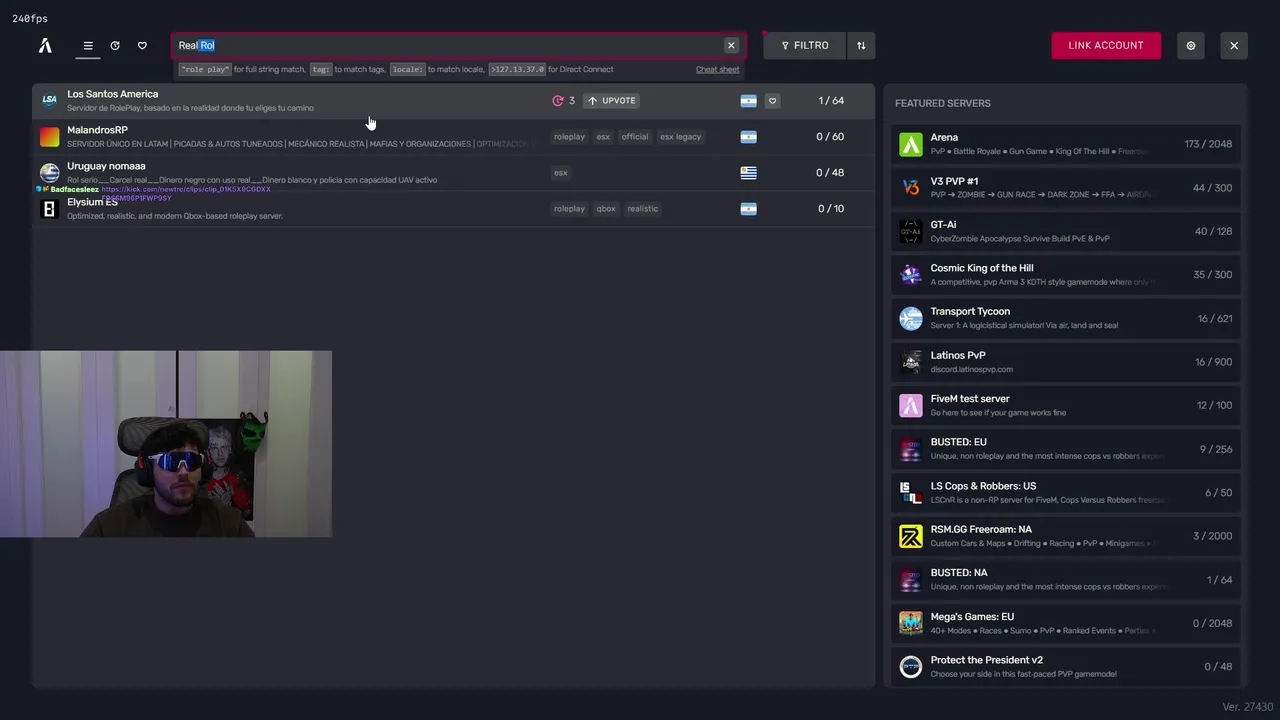
Task: Open FiveM test server entry
Action: pos(1065,405)
